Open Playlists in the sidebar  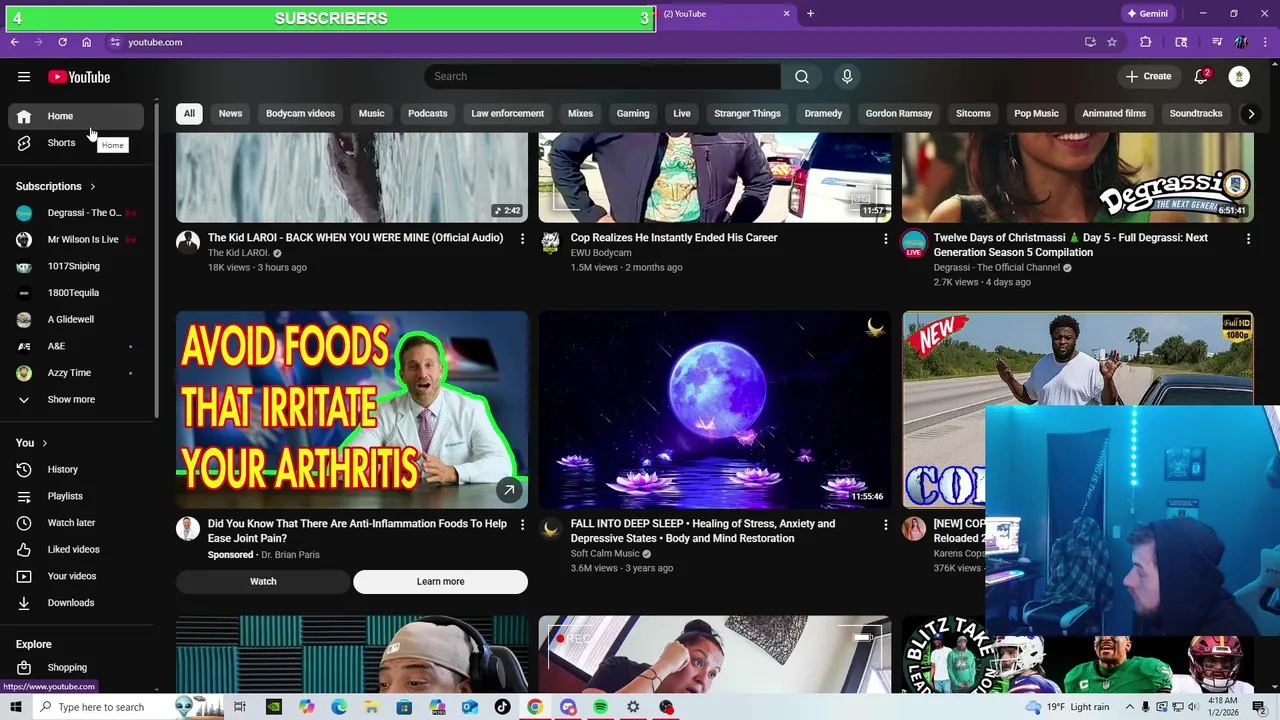pos(76,496)
